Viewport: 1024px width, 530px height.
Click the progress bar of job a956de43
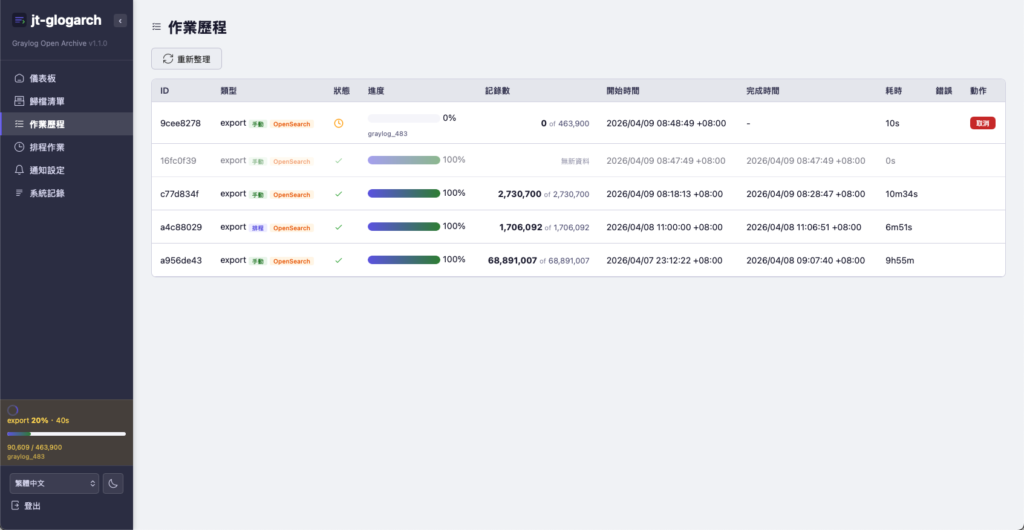pyautogui.click(x=404, y=260)
